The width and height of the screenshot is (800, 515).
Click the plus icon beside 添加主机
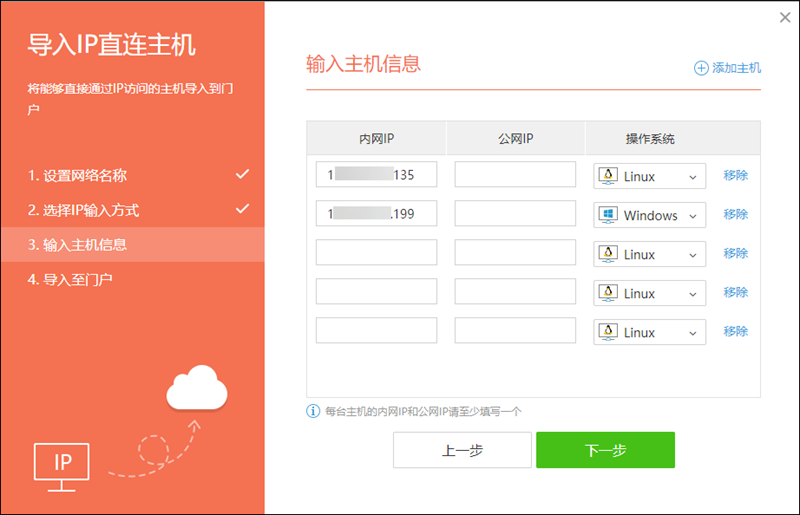coord(701,68)
